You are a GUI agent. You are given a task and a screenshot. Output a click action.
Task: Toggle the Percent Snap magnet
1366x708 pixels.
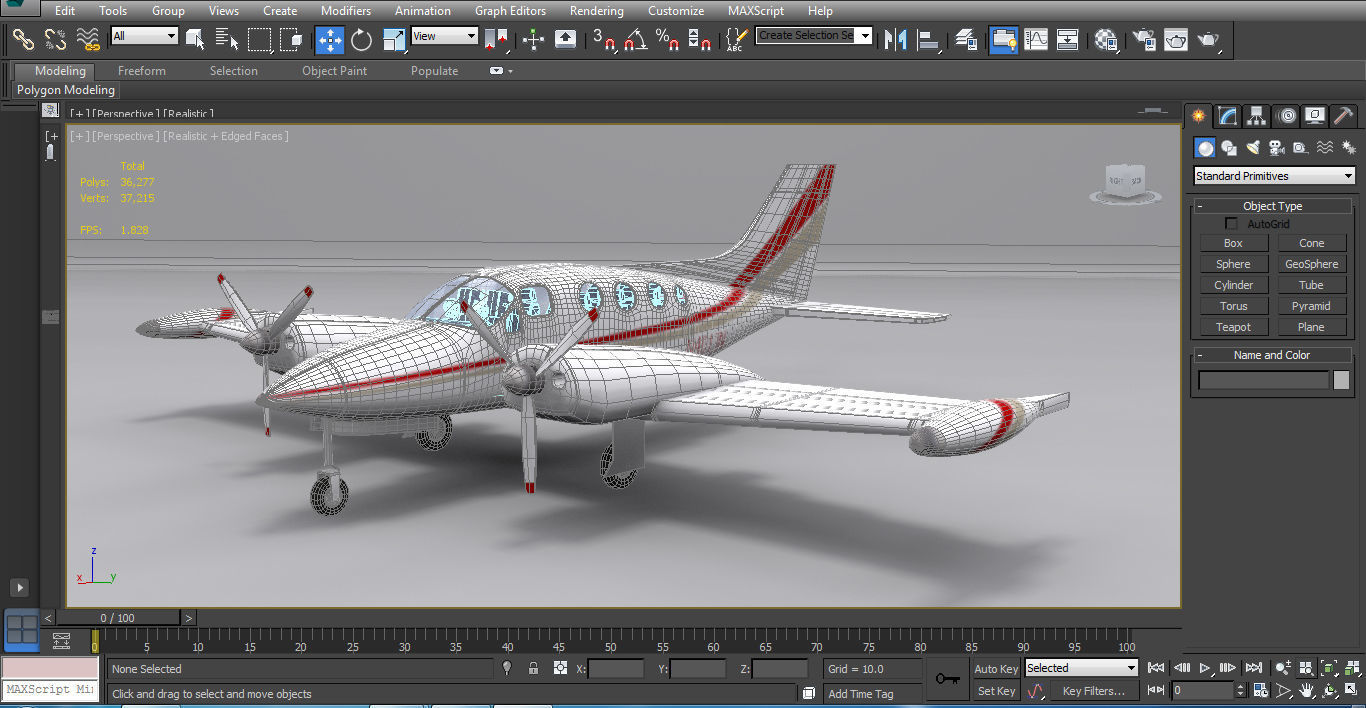point(667,40)
